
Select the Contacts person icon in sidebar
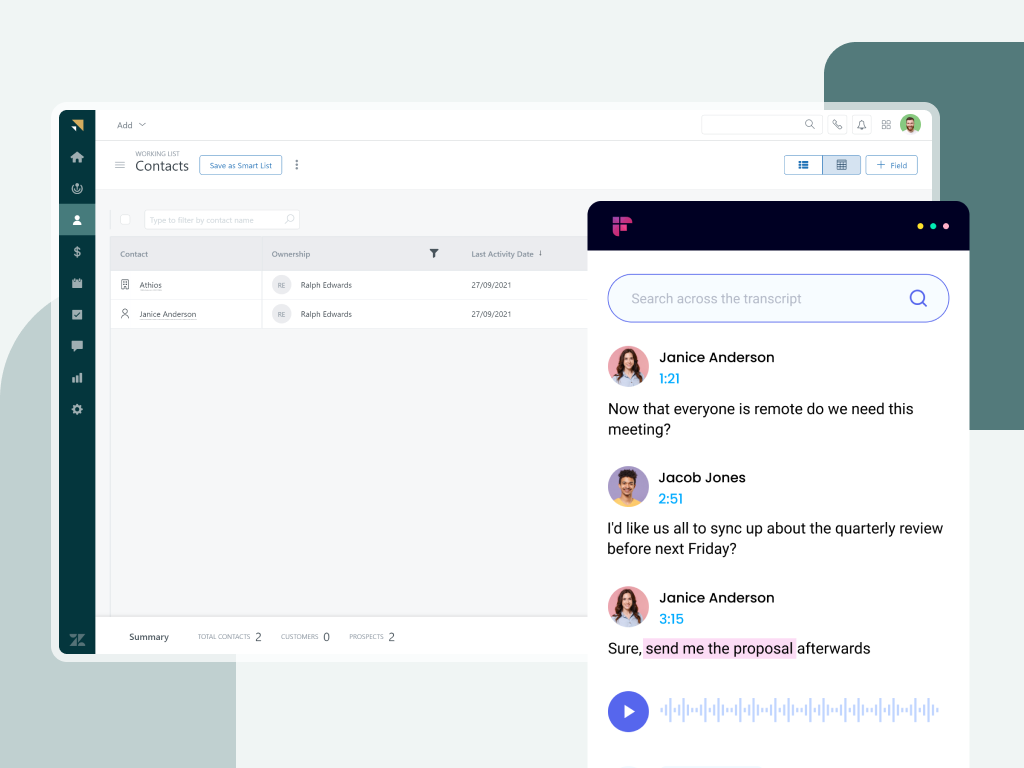pyautogui.click(x=77, y=220)
